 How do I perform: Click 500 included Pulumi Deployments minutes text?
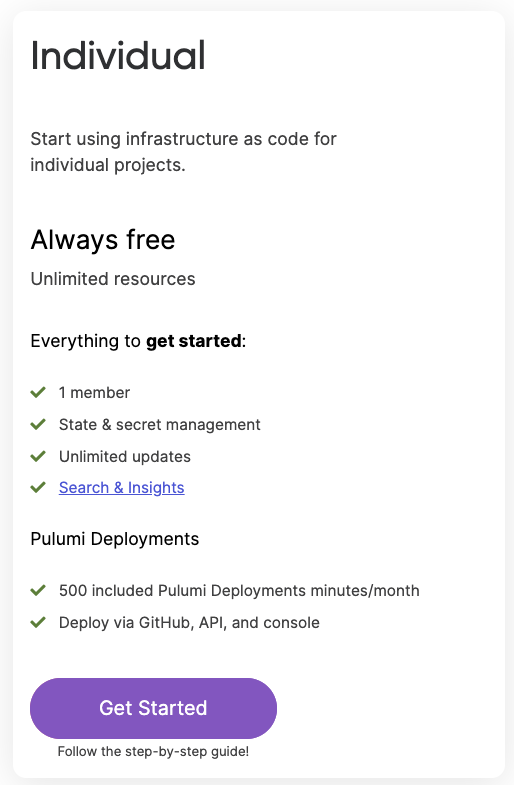tap(239, 591)
